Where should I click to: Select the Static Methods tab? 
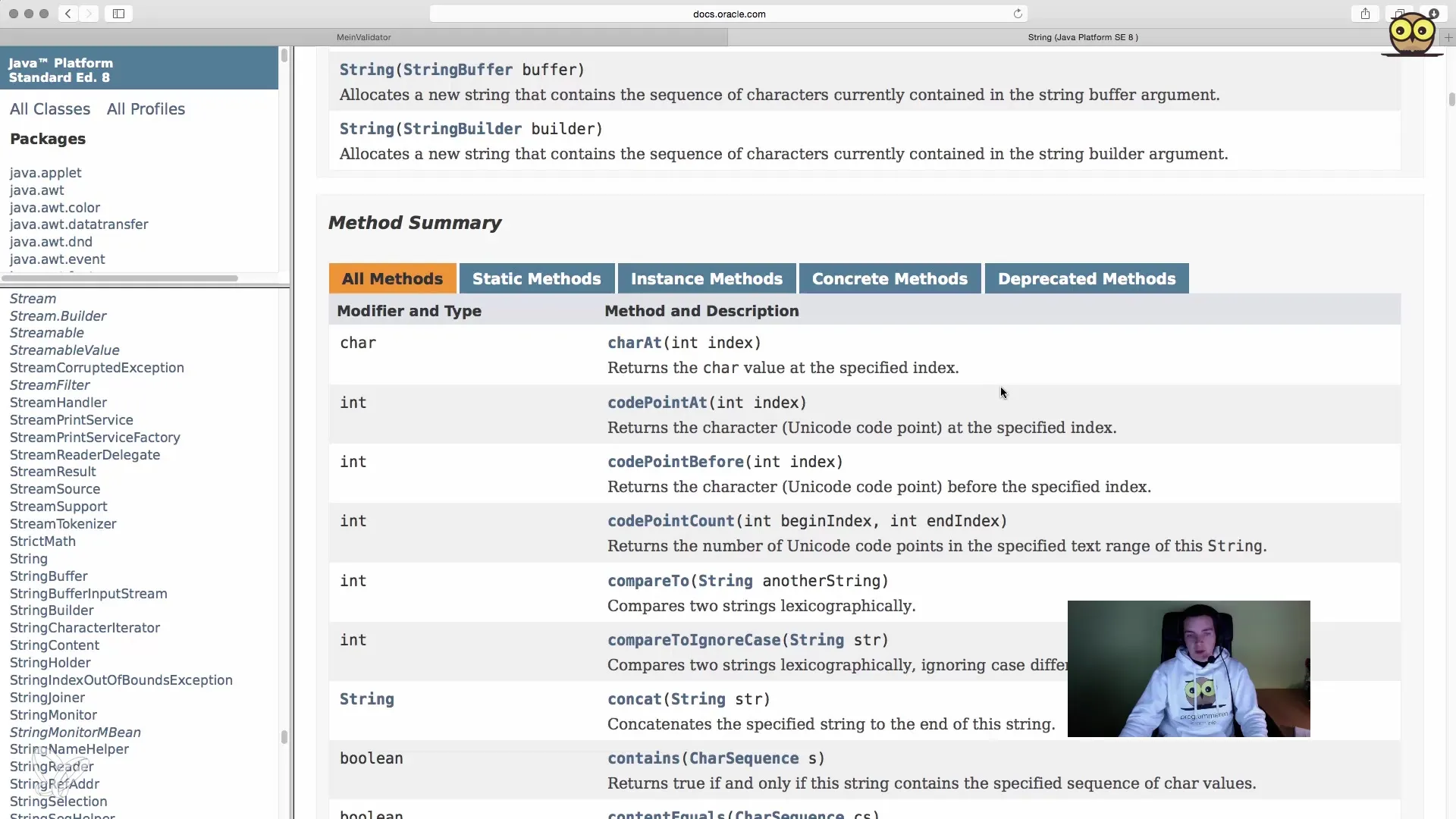[x=537, y=279]
